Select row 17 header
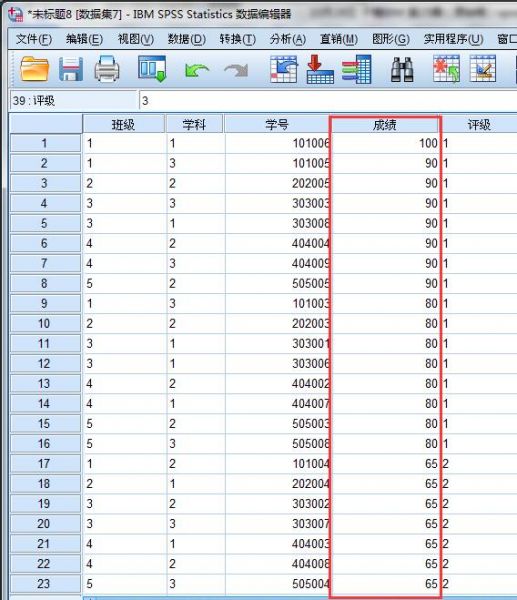517x600 pixels. coord(45,464)
